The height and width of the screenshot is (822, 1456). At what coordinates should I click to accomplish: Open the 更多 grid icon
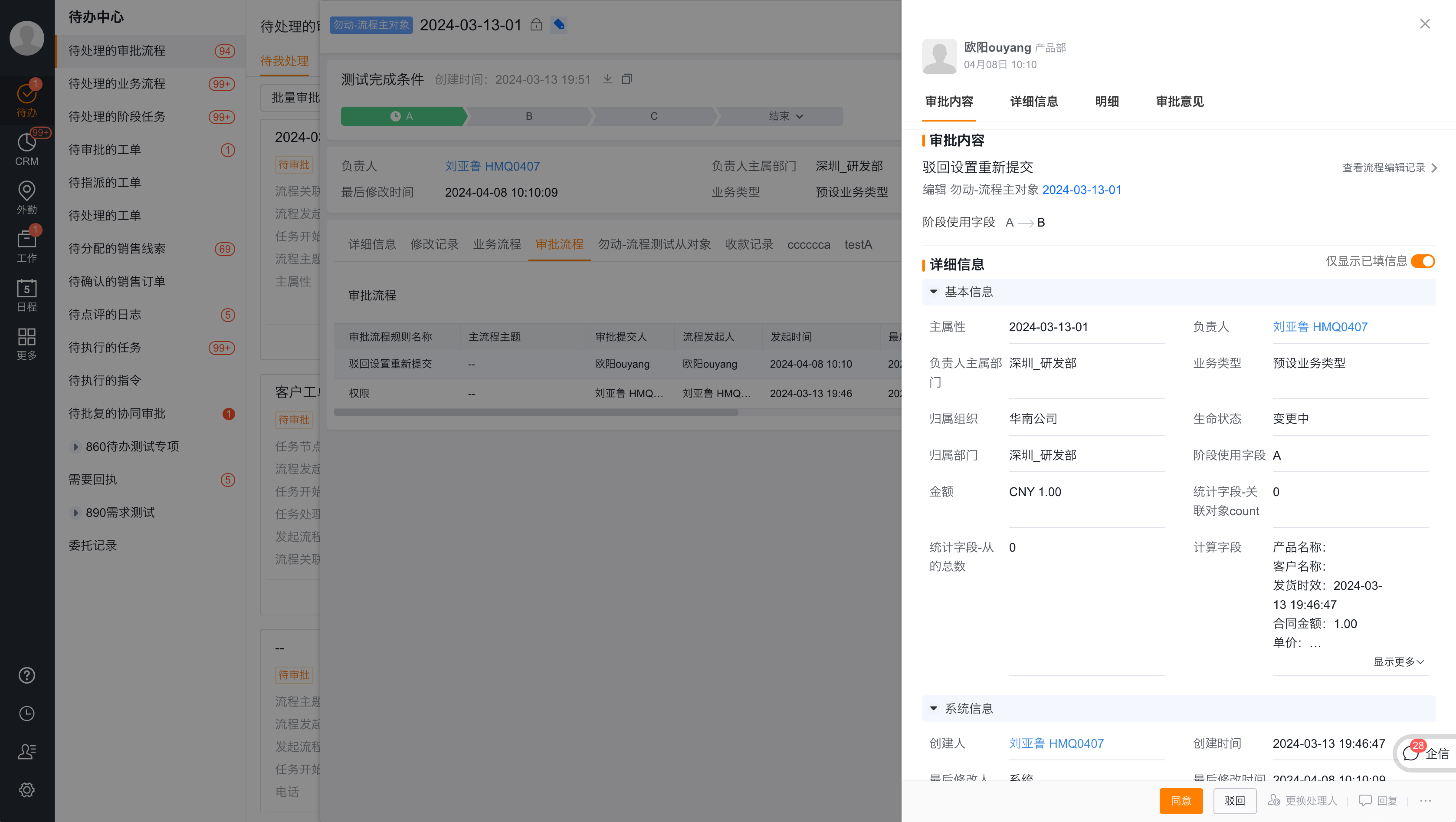coord(26,344)
